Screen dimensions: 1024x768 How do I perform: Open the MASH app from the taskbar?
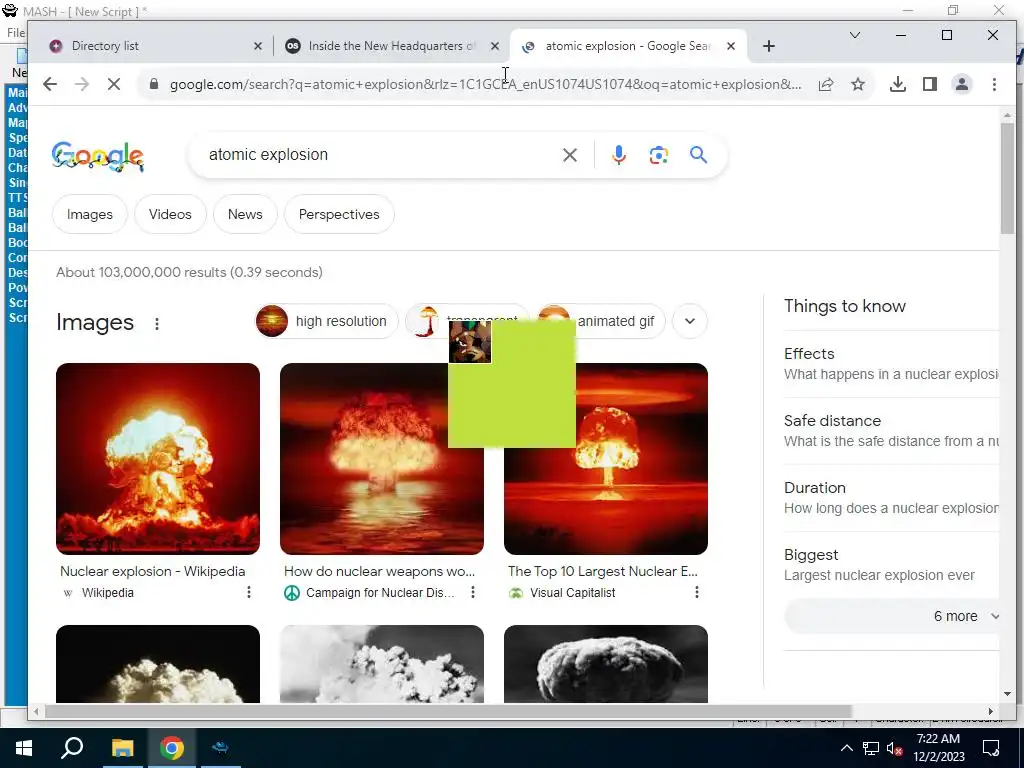tap(221, 748)
